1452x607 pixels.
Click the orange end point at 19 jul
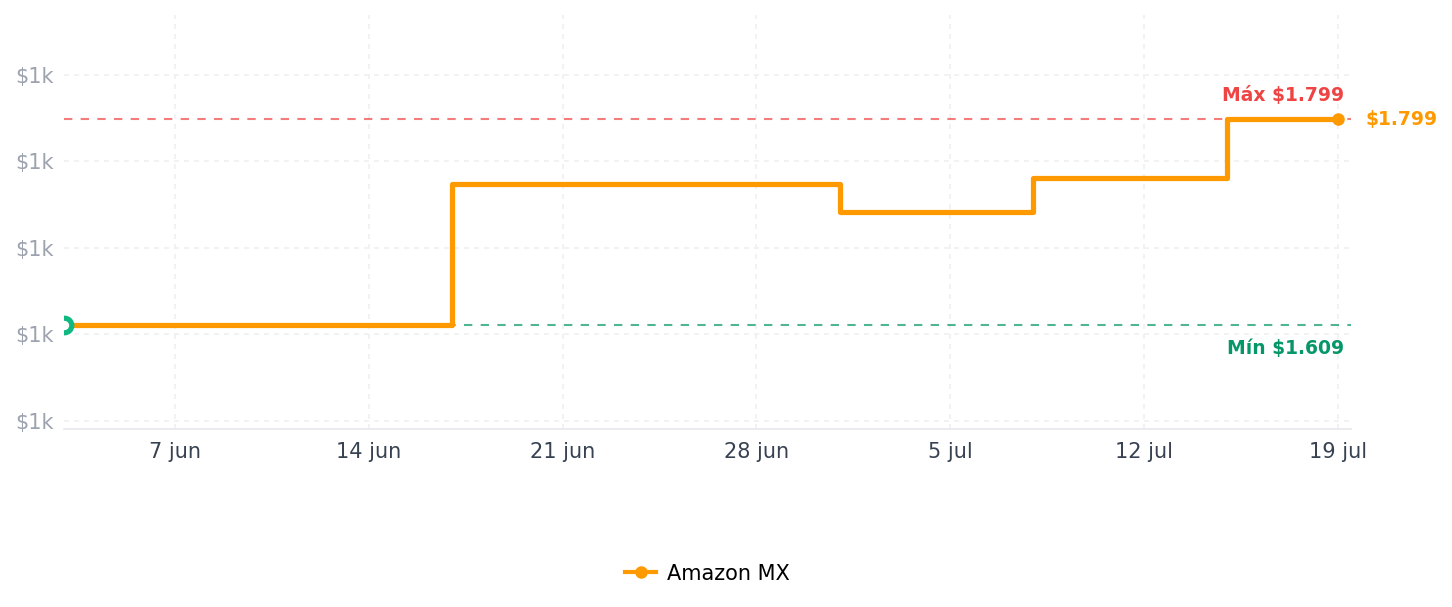[1338, 119]
